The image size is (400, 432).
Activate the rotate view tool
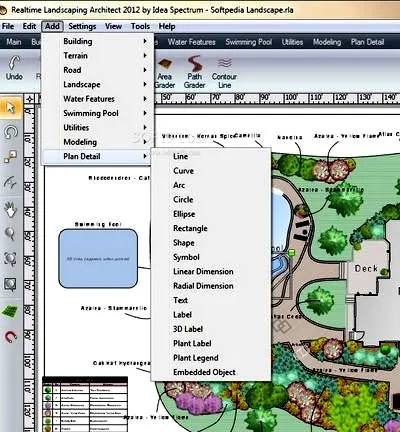[x=10, y=132]
